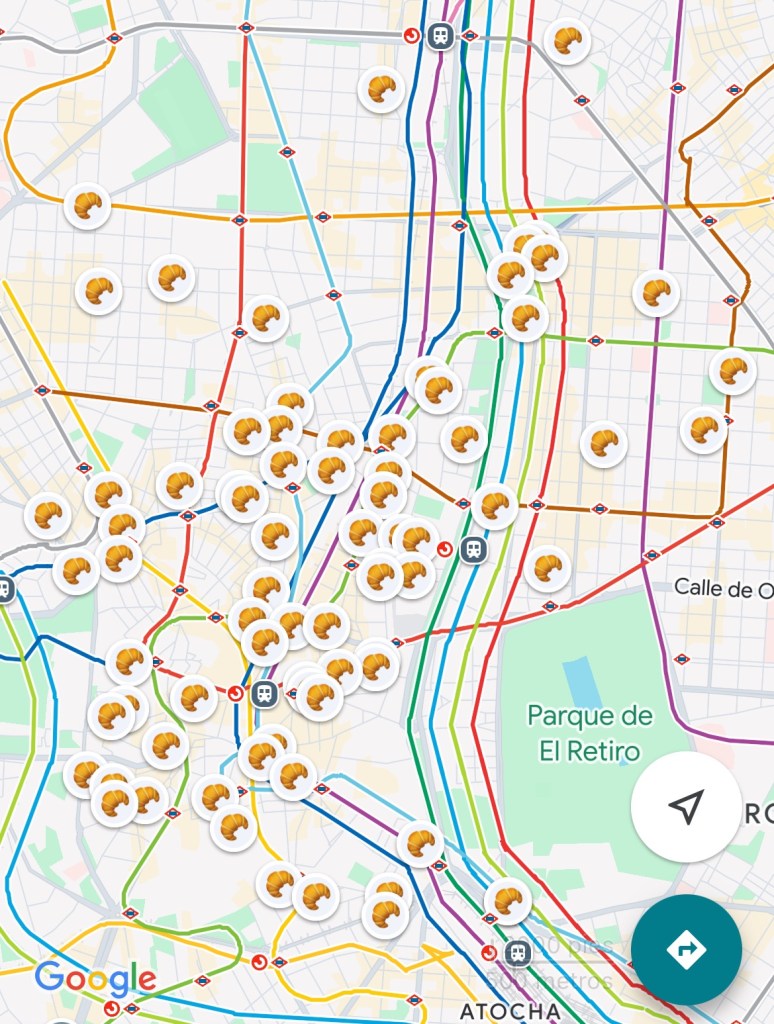The width and height of the screenshot is (774, 1024).
Task: Tap the my-location arrow button
Action: tap(686, 806)
